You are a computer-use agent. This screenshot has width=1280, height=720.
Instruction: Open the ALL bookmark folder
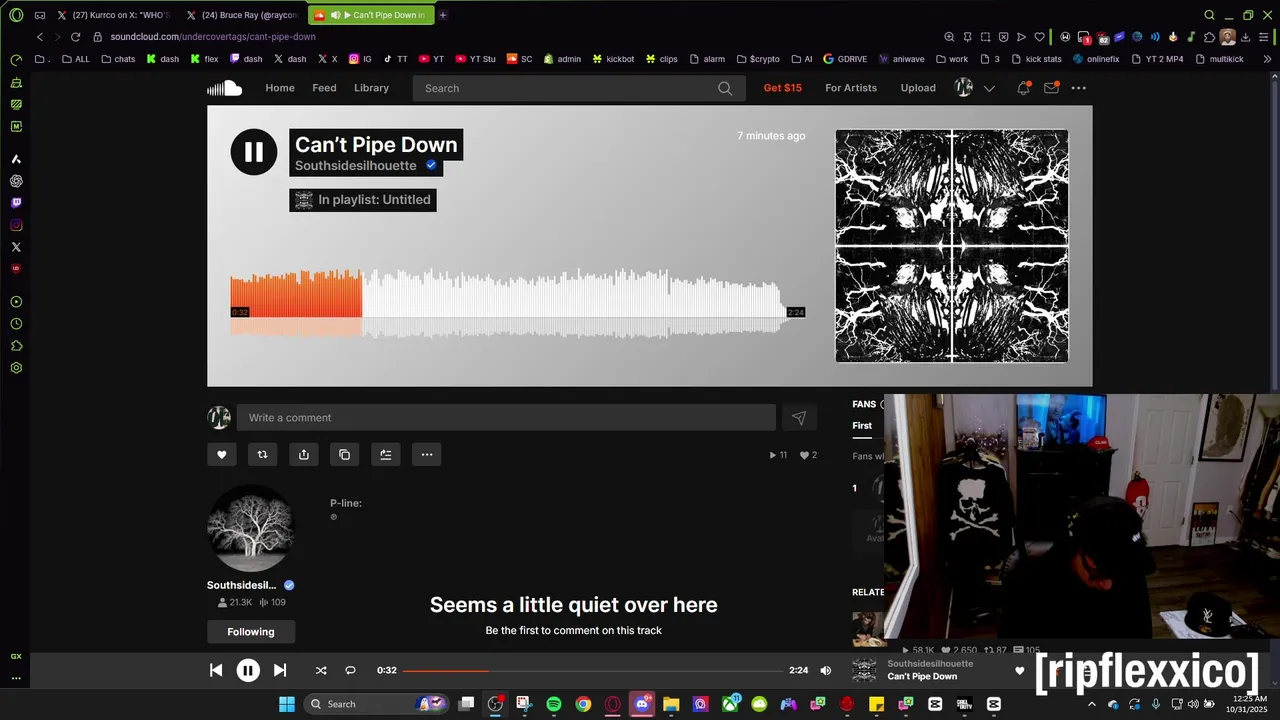[76, 59]
